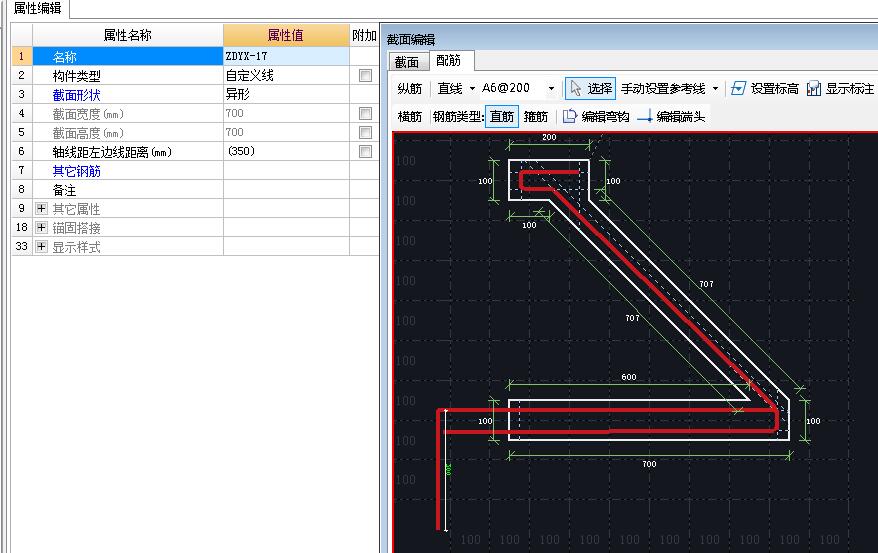Select the 选择 pointer tool

coord(590,88)
